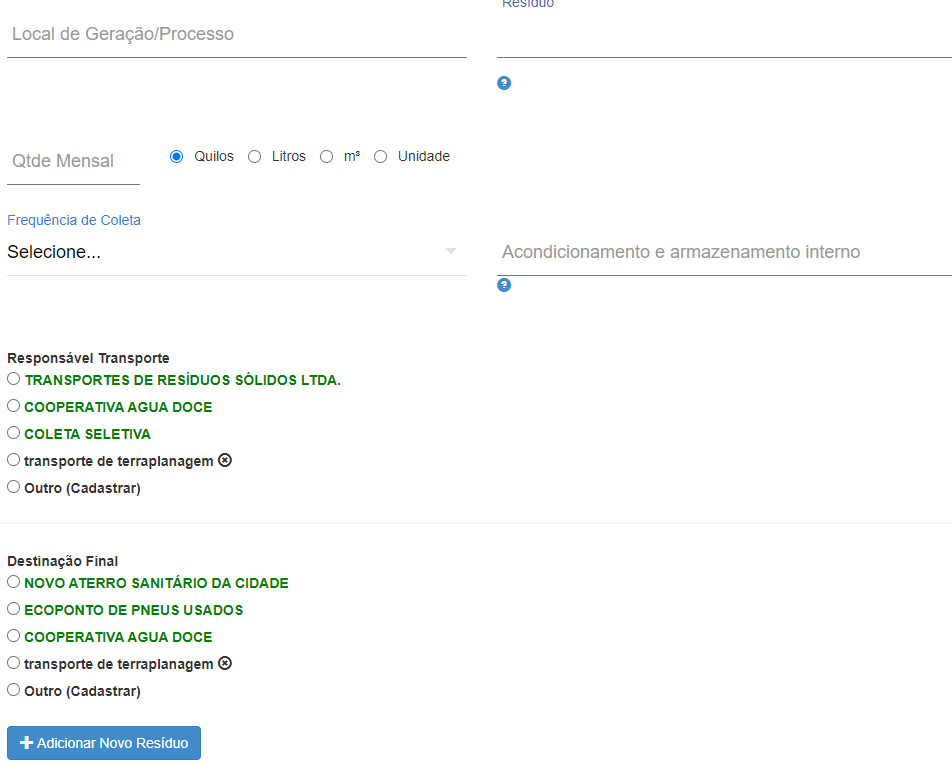Pick COOPERATIVA AGUA DOCE as final destination
Image resolution: width=952 pixels, height=767 pixels.
13,636
